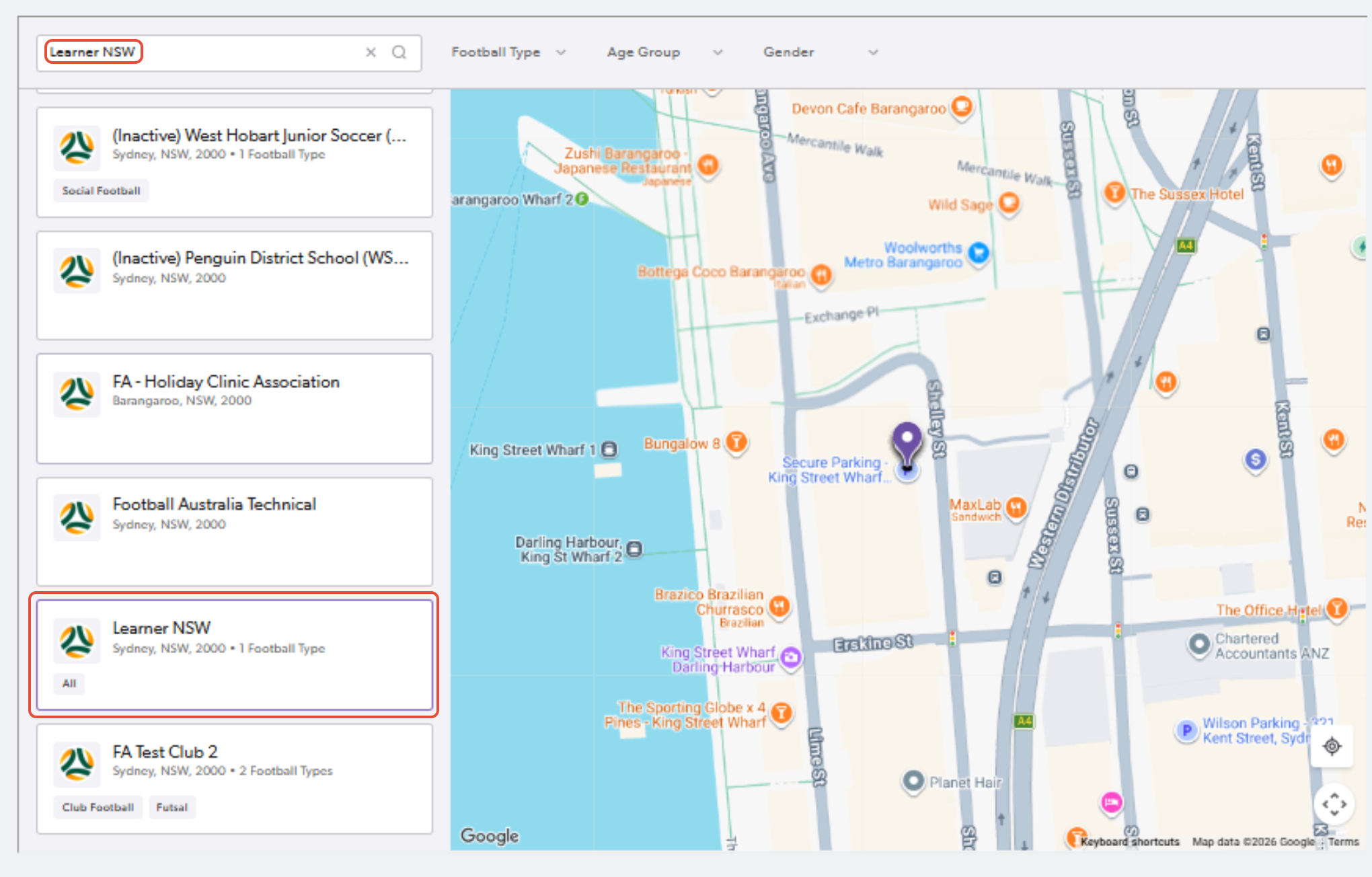Select the Planet Hair marker
The width and height of the screenshot is (1372, 877).
pos(913,781)
